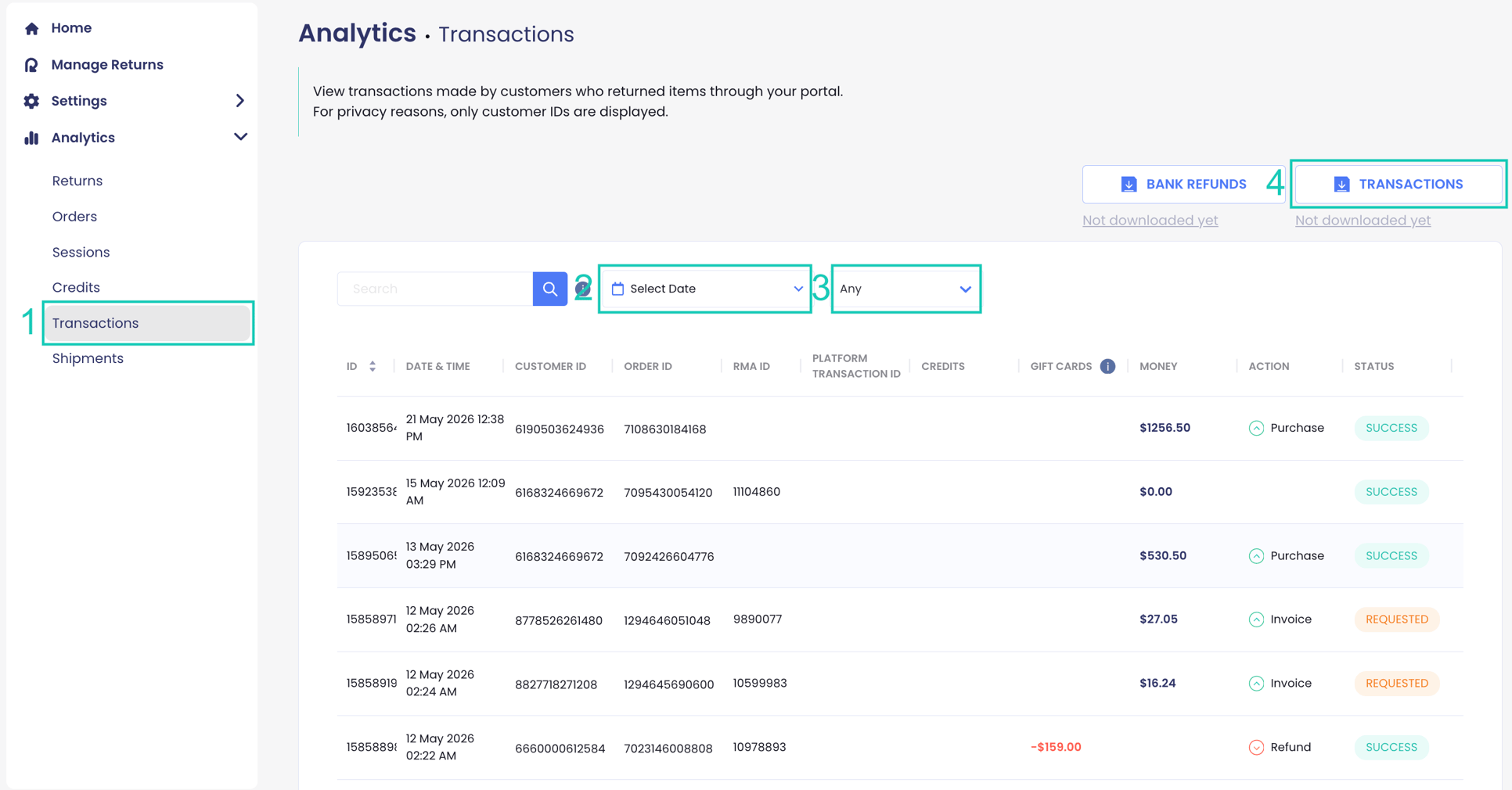Click the Home house icon
The width and height of the screenshot is (1512, 790).
click(x=31, y=28)
